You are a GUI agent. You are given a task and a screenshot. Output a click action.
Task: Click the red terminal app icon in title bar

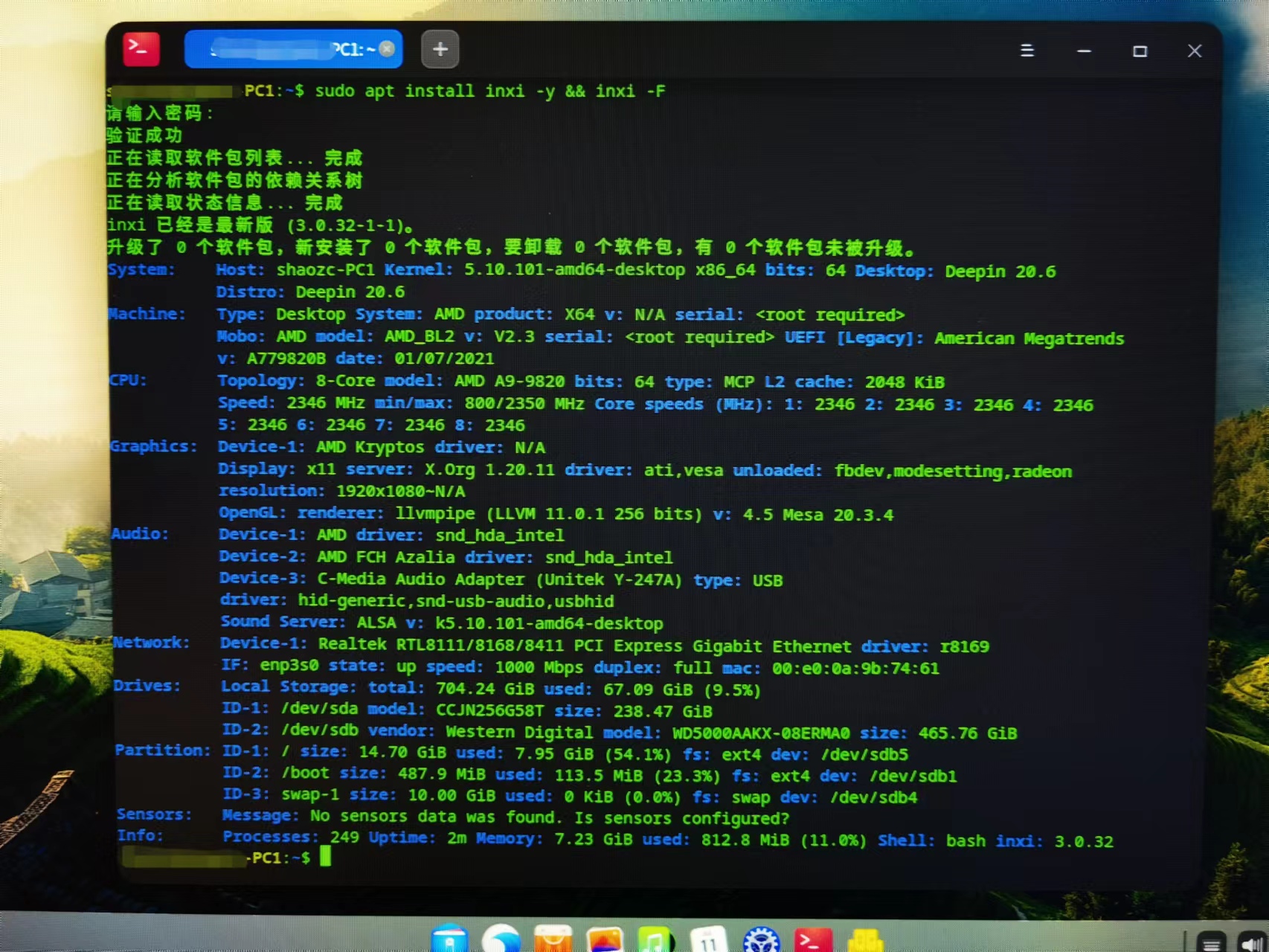tap(141, 50)
